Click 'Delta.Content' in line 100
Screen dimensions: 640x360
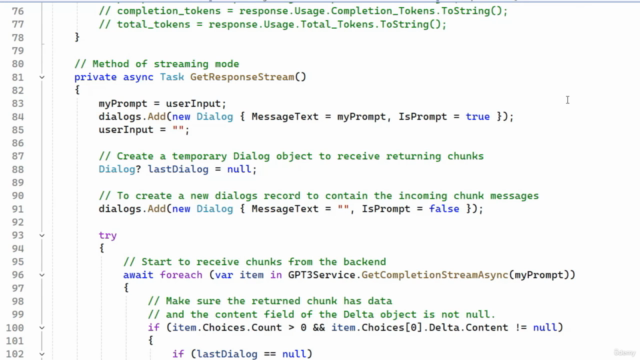point(469,328)
